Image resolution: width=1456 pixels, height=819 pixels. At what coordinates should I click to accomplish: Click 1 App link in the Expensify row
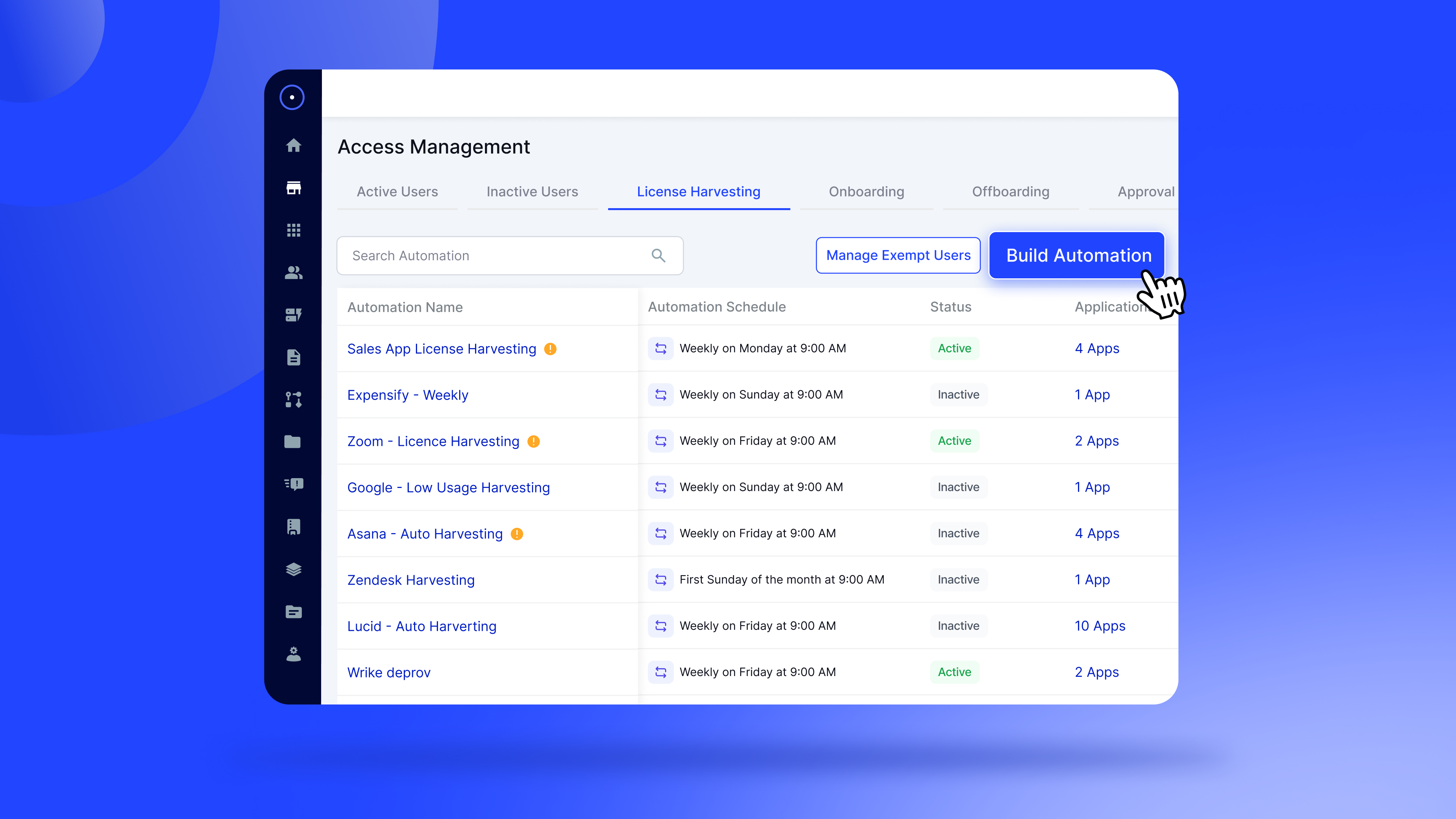point(1092,395)
